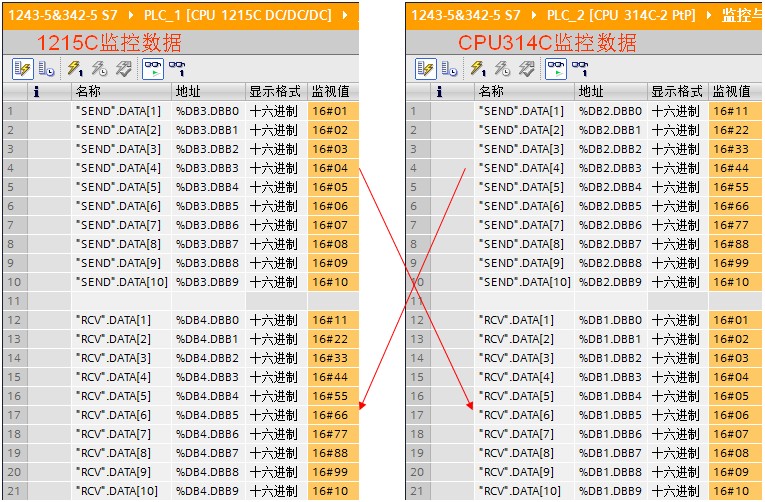Click 监视值 column header in CPU314C table
The width and height of the screenshot is (765, 502).
(x=735, y=91)
